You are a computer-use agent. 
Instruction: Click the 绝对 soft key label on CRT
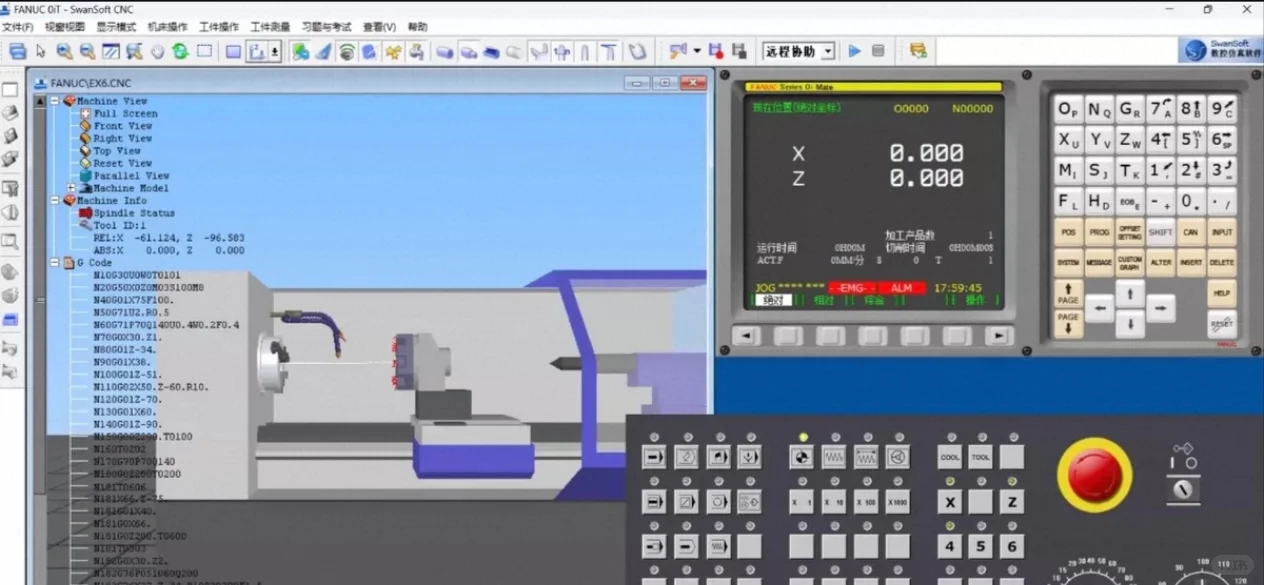[773, 300]
